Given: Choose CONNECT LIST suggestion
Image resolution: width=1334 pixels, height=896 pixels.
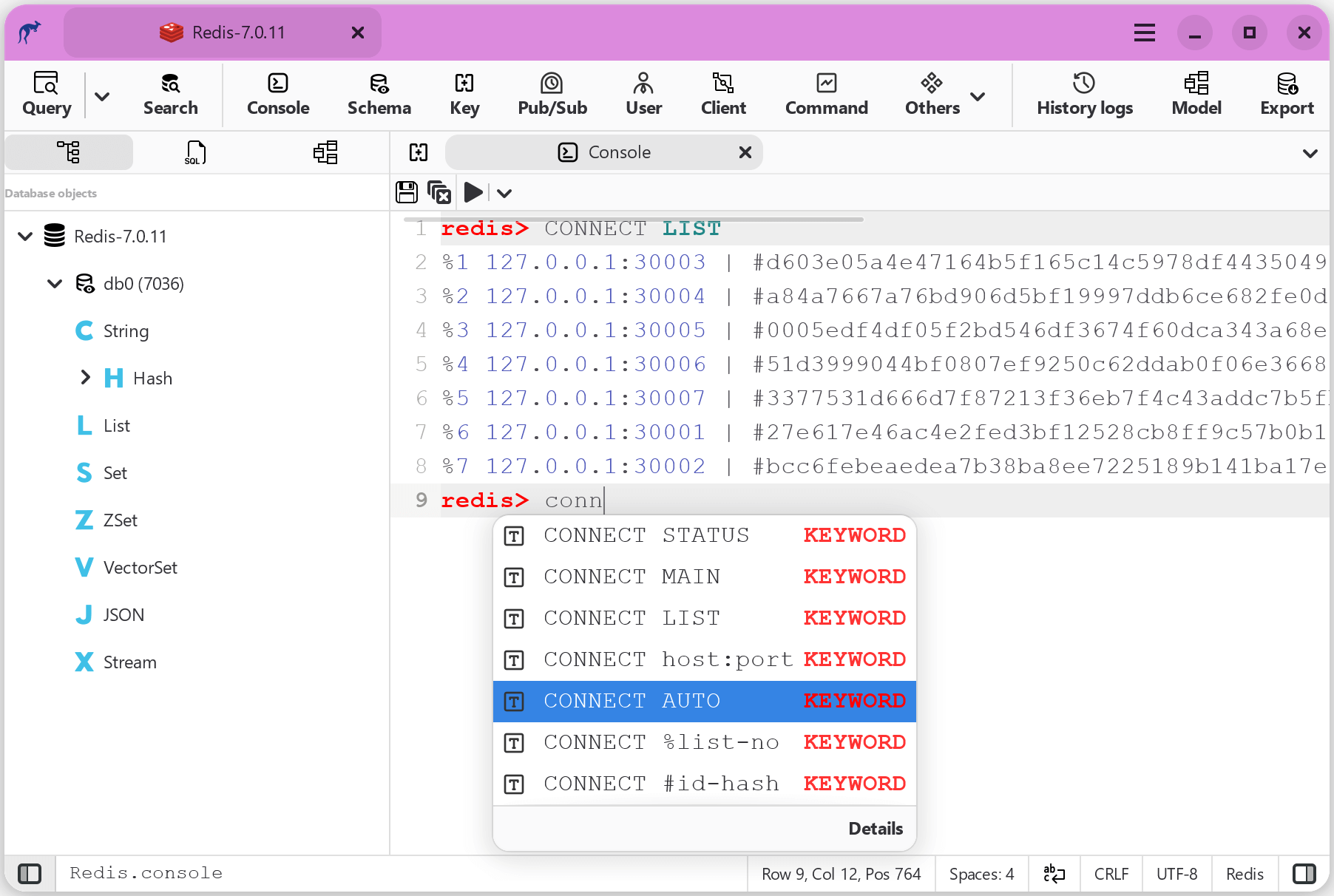Looking at the screenshot, I should (x=704, y=618).
